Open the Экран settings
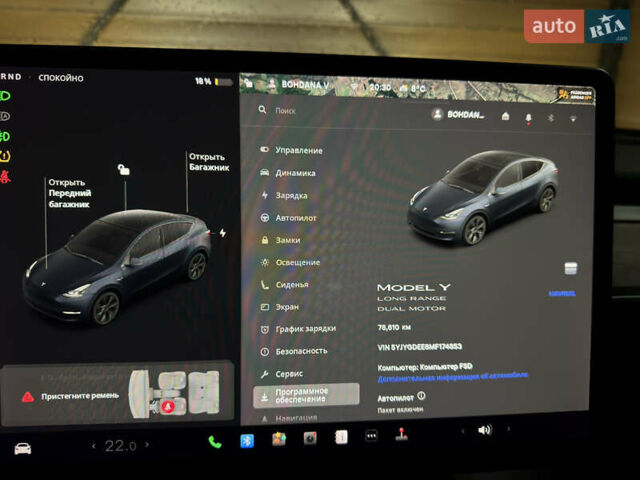Image resolution: width=640 pixels, height=480 pixels. [280, 307]
